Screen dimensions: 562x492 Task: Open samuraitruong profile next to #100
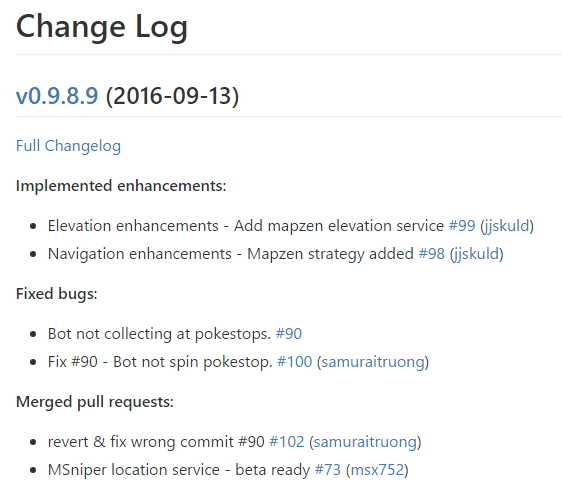[x=373, y=362]
